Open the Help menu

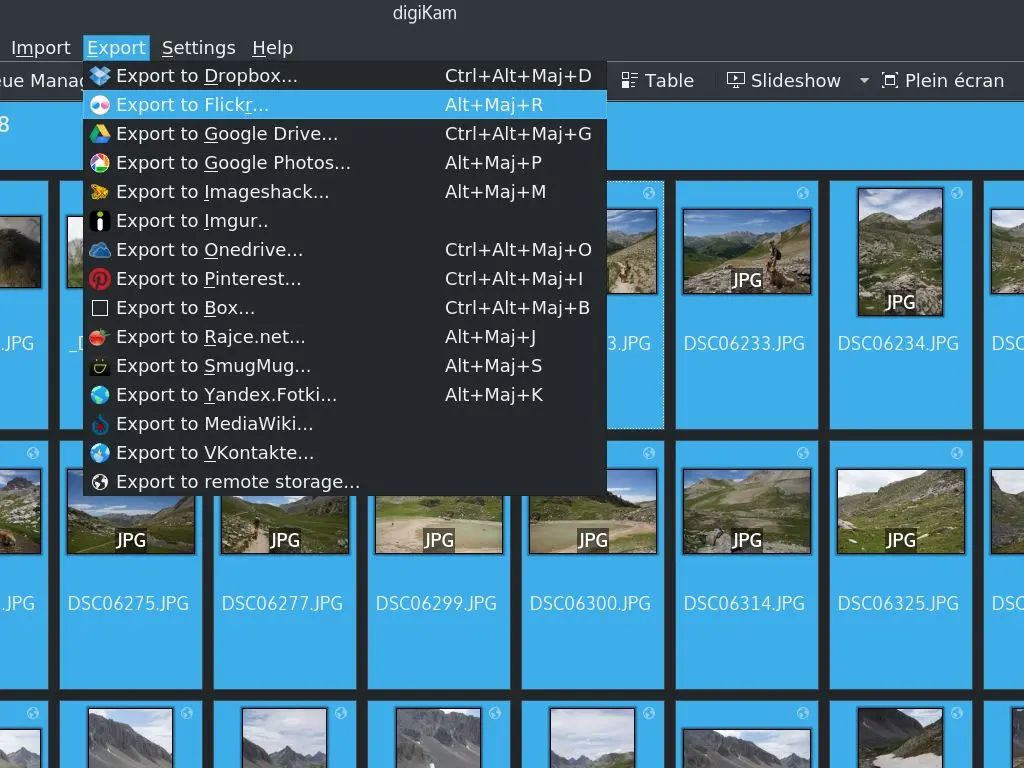272,47
